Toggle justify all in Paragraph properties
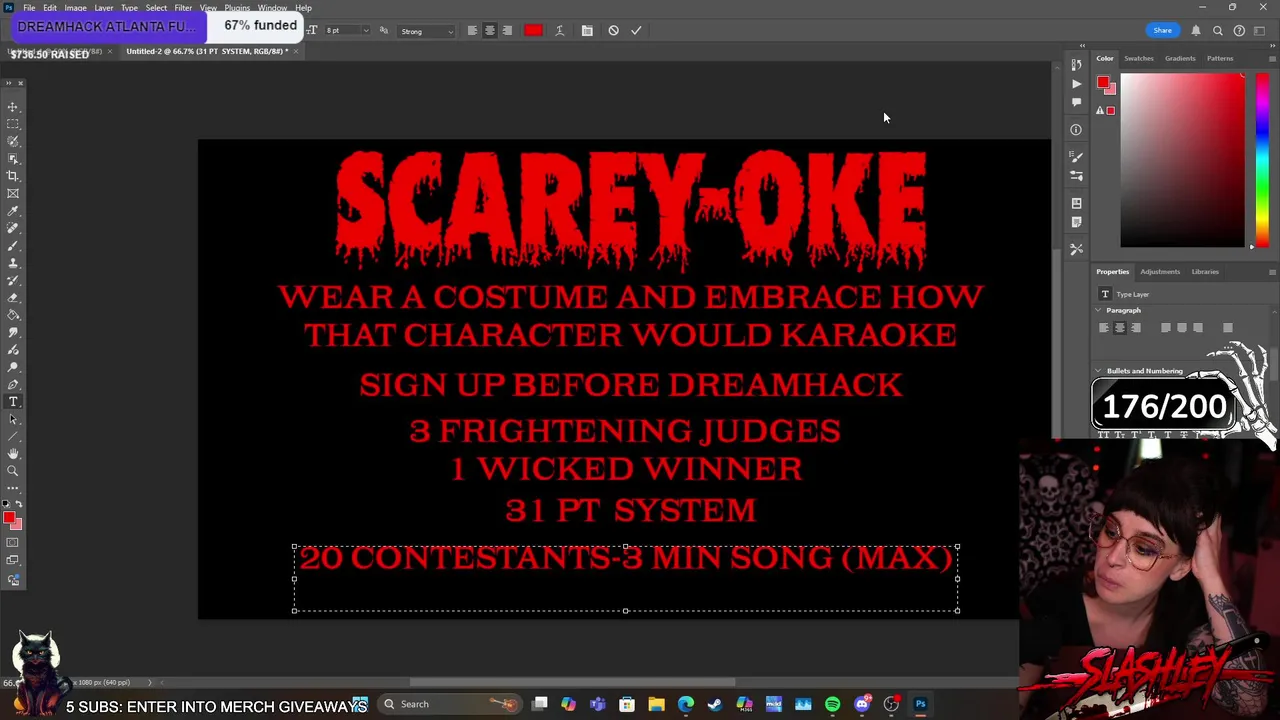Screen dimensions: 1280x720 1228,328
